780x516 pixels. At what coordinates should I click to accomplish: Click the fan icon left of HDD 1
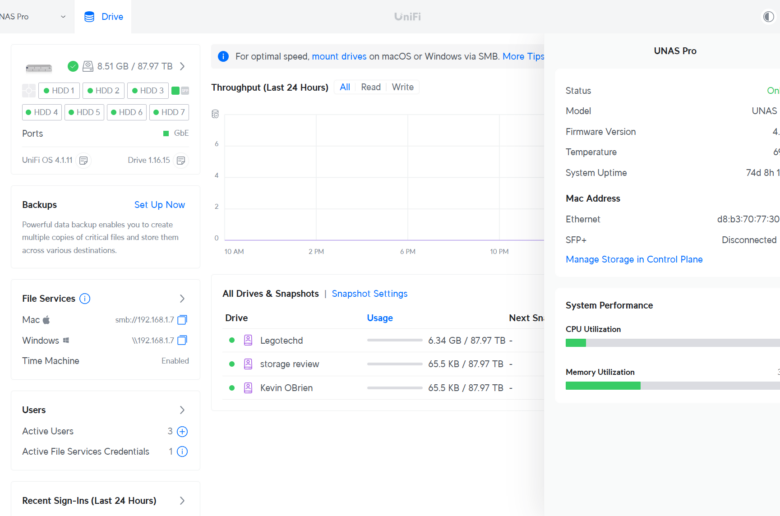29,91
